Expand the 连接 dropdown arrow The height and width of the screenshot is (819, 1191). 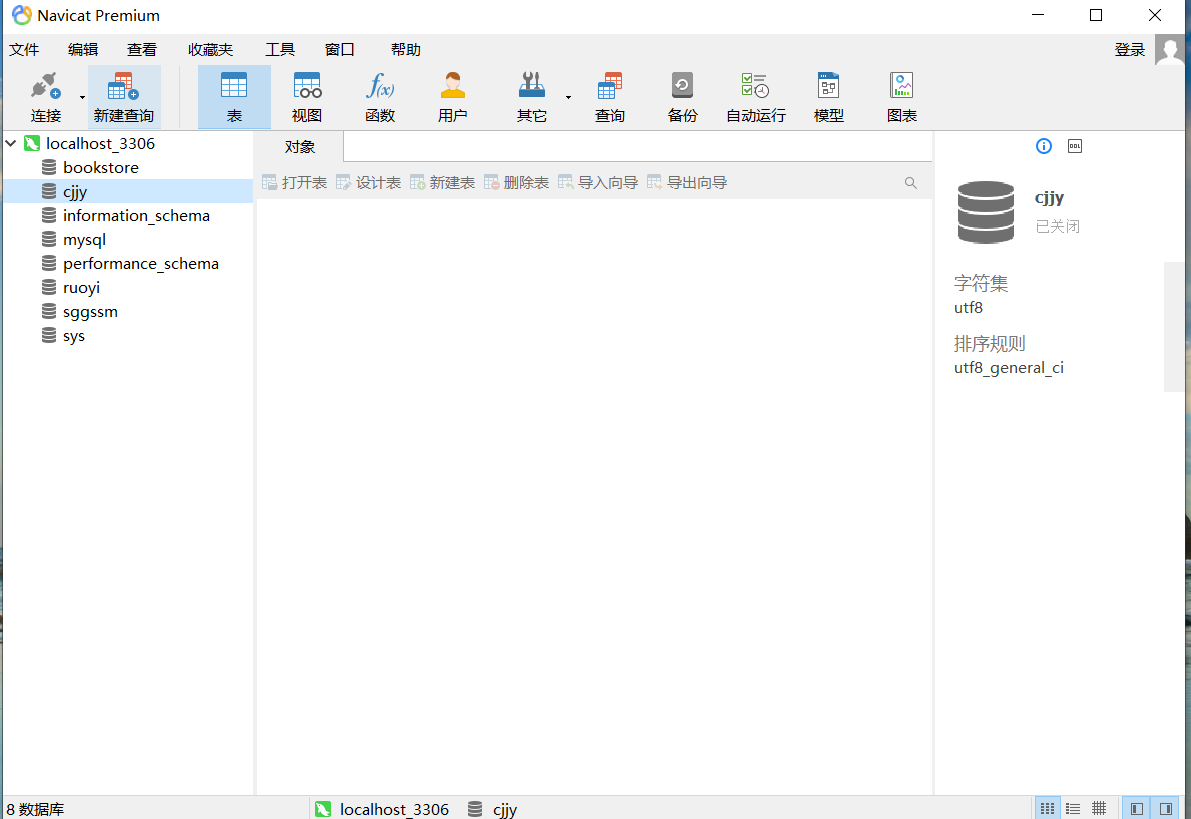coord(82,97)
